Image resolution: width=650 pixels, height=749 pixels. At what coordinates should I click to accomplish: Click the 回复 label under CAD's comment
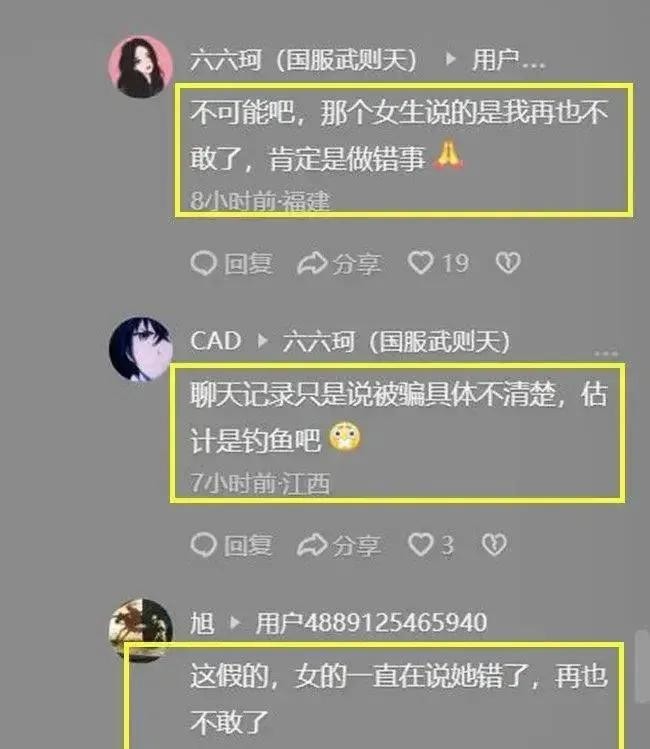248,545
